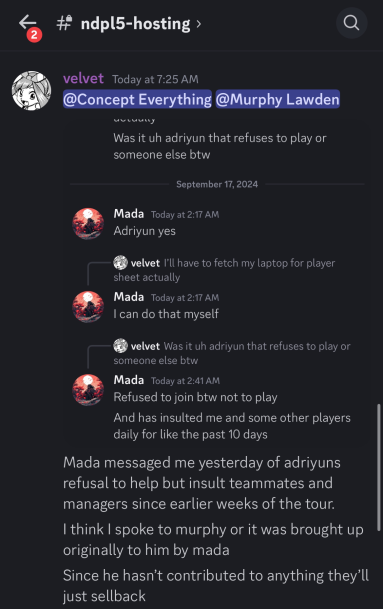Screen dimensions: 383x609
Task: Tap Mada's username above 'Adriyun yes'
Action: point(129,214)
